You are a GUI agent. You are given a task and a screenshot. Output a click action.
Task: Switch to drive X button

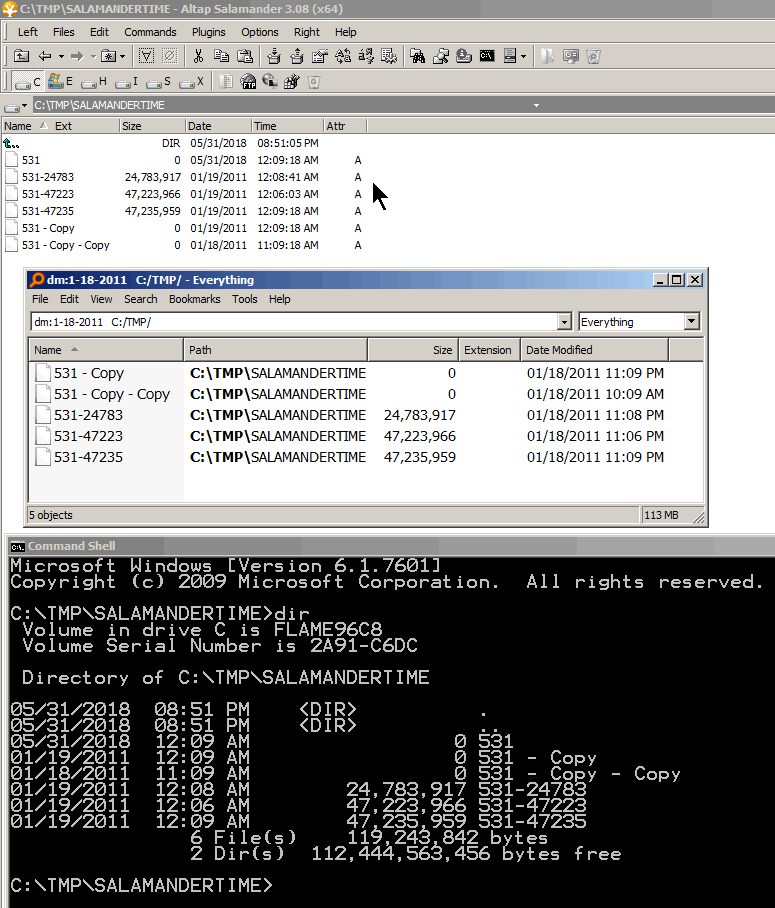click(x=192, y=82)
